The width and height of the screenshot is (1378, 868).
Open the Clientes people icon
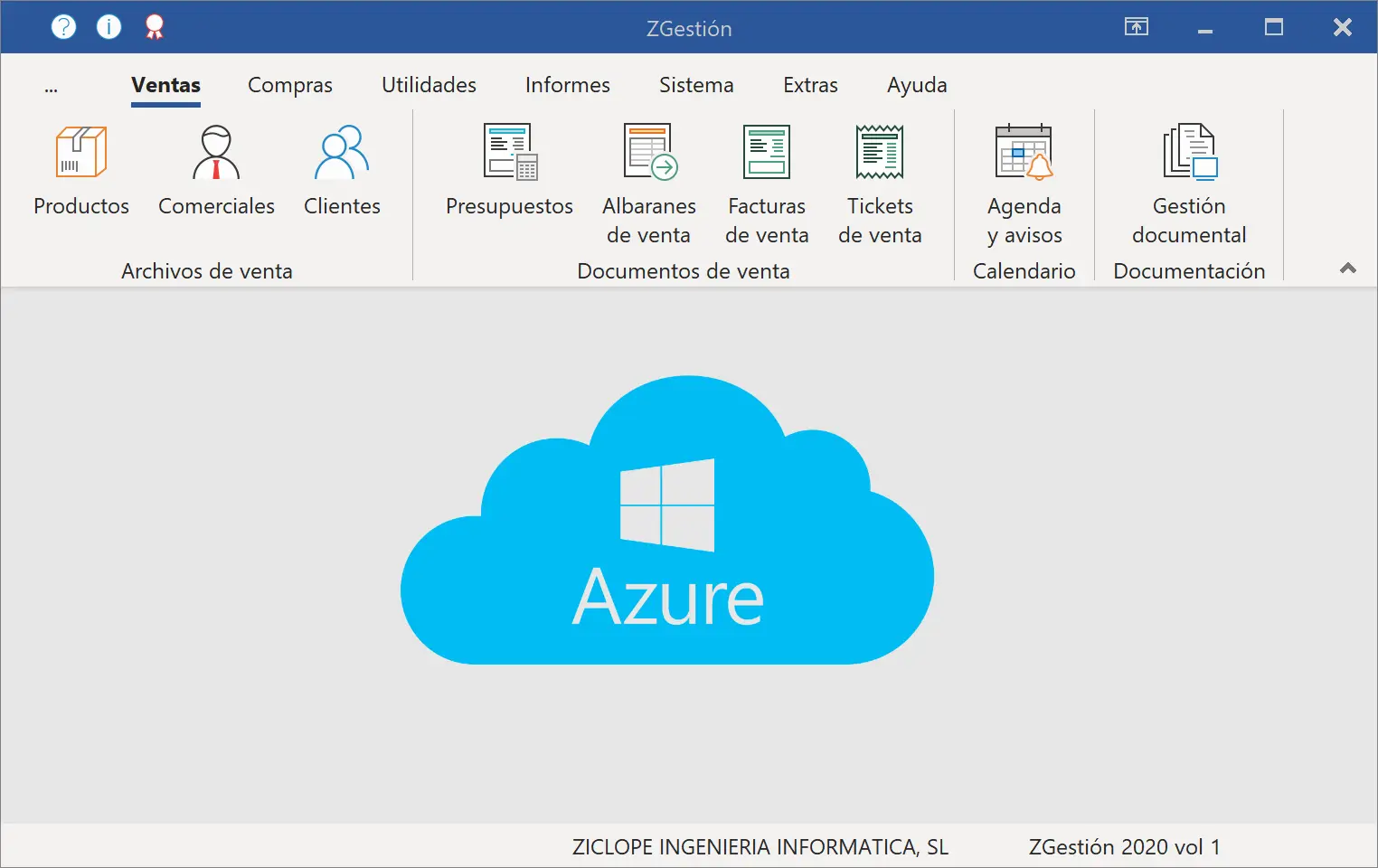coord(342,152)
